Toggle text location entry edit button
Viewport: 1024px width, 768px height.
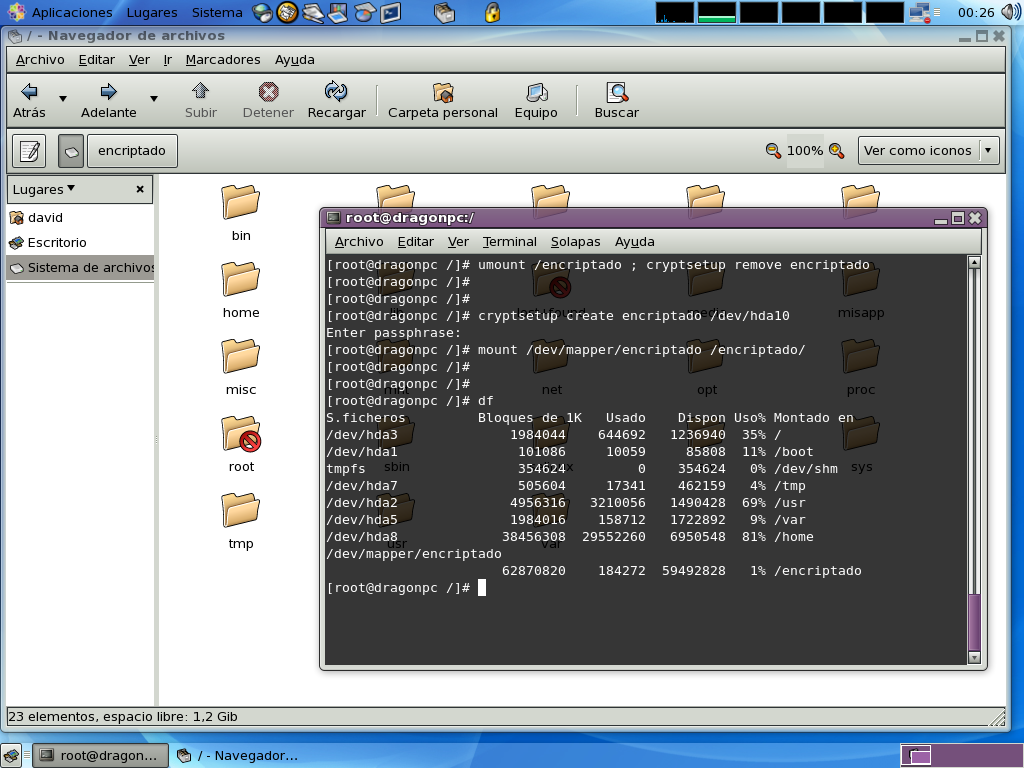pyautogui.click(x=29, y=151)
